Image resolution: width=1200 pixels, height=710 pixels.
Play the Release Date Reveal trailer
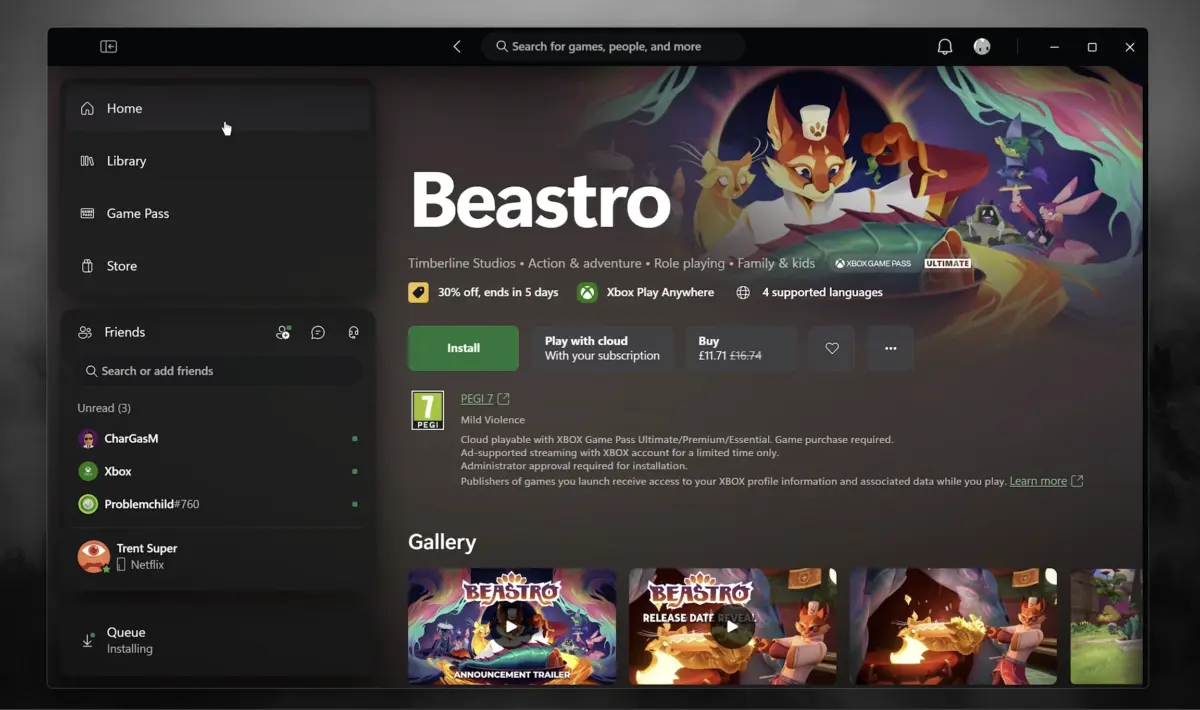733,627
